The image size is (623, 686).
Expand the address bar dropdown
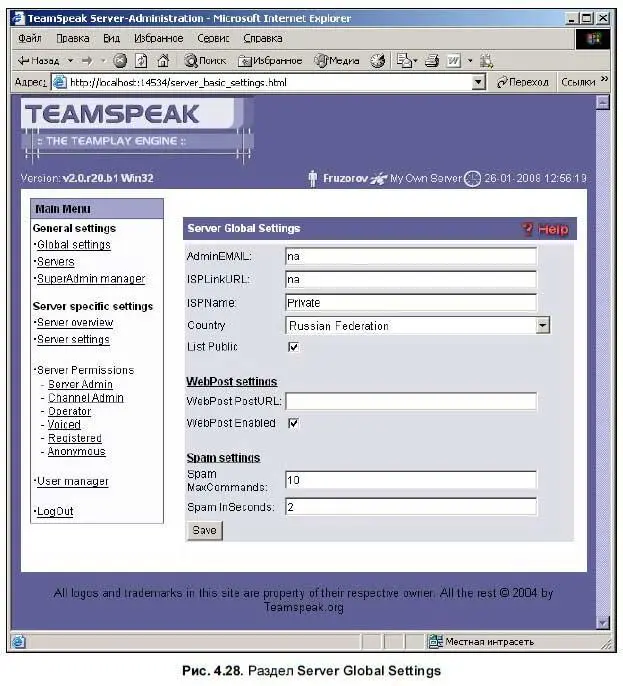(478, 82)
